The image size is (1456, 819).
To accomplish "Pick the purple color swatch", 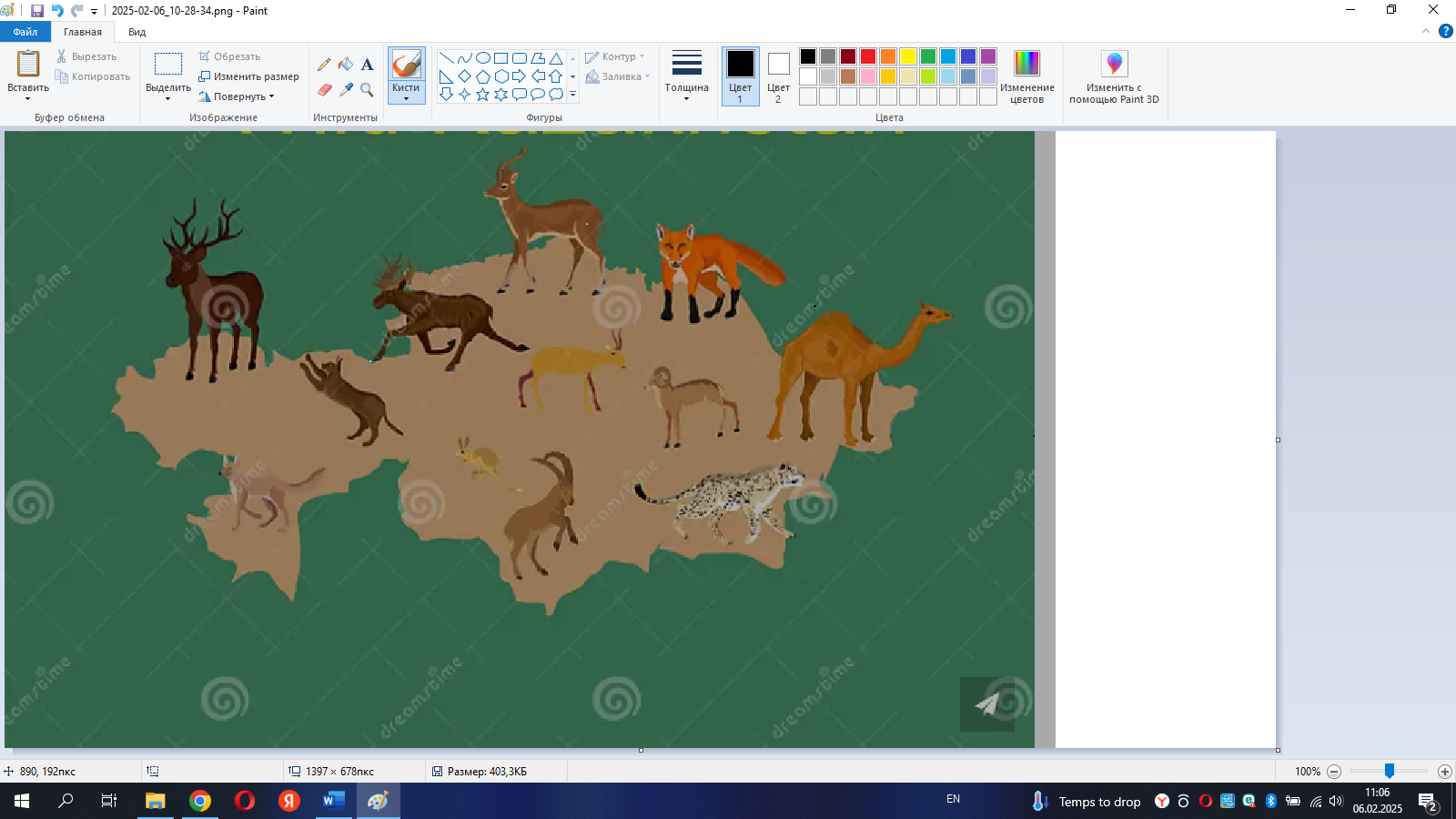I will [988, 56].
